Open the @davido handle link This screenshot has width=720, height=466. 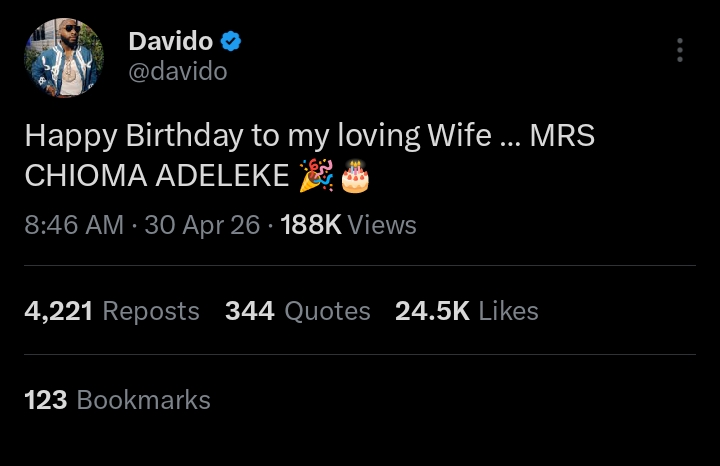coord(178,72)
